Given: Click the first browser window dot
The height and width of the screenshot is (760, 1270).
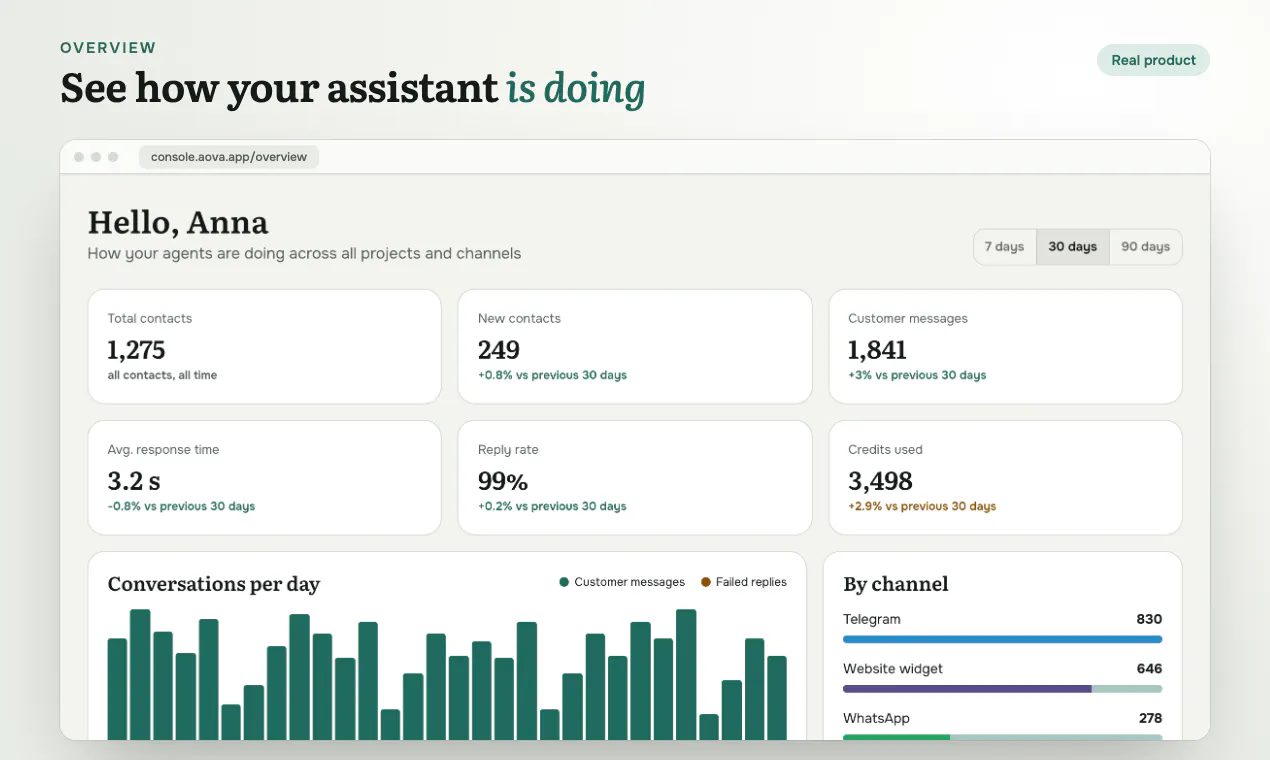Looking at the screenshot, I should click(x=79, y=157).
